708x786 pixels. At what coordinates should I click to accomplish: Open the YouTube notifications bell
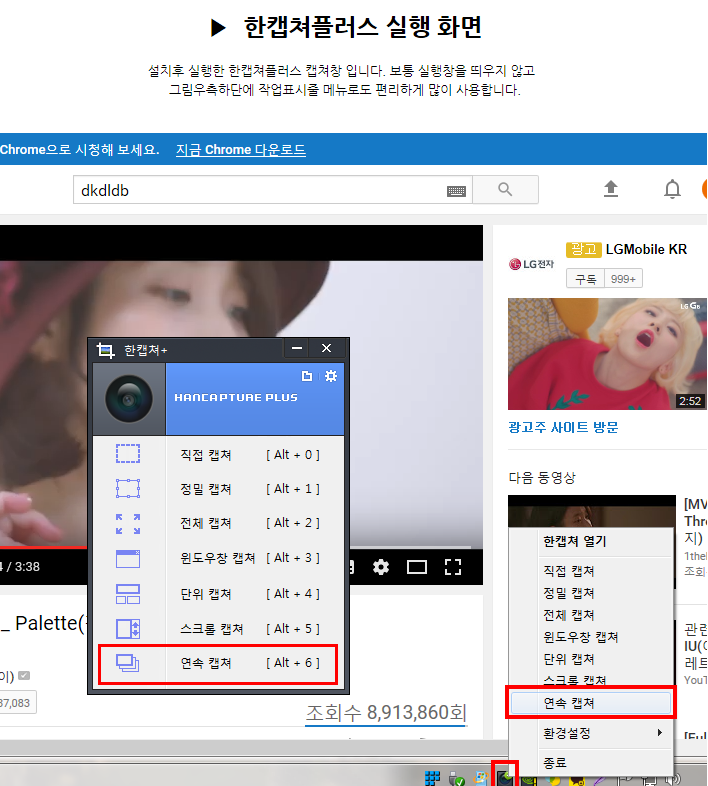[672, 189]
